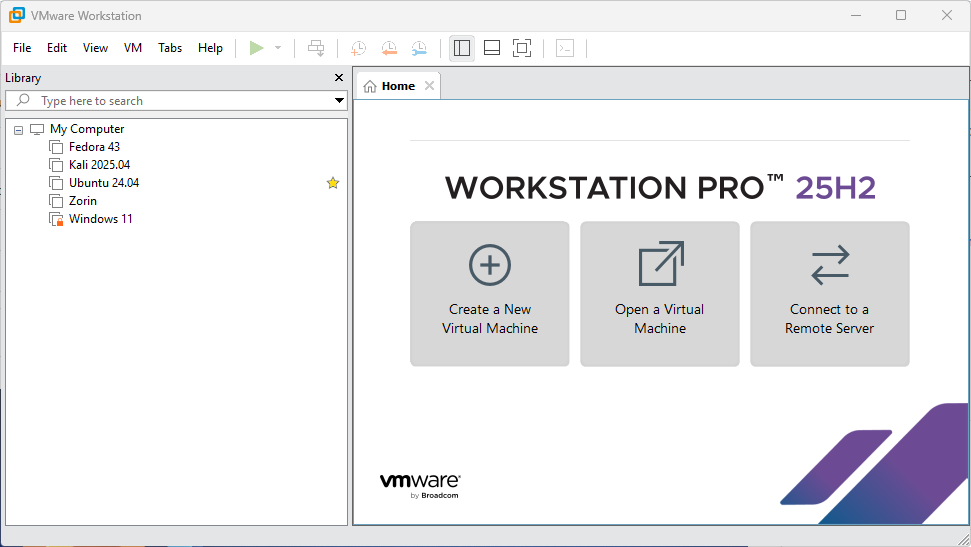Open the View menu
The image size is (971, 547).
coord(95,48)
